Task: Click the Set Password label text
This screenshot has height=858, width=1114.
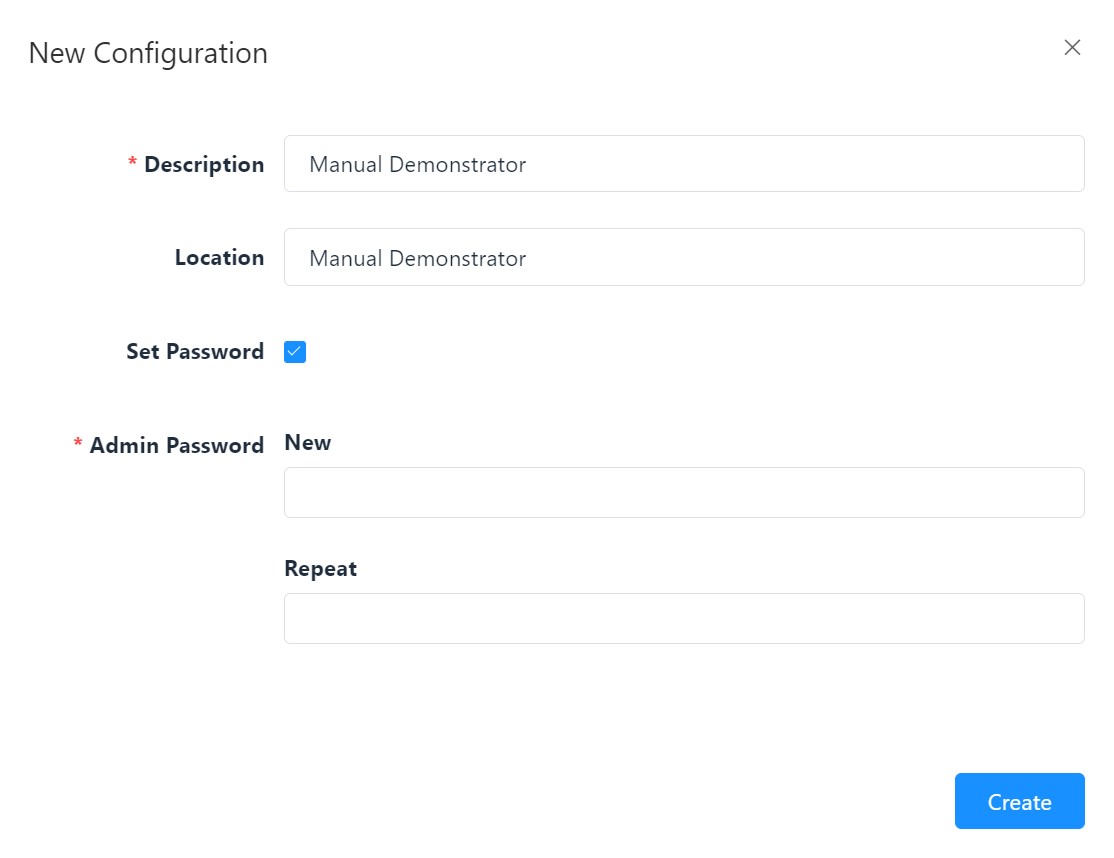Action: coord(195,352)
